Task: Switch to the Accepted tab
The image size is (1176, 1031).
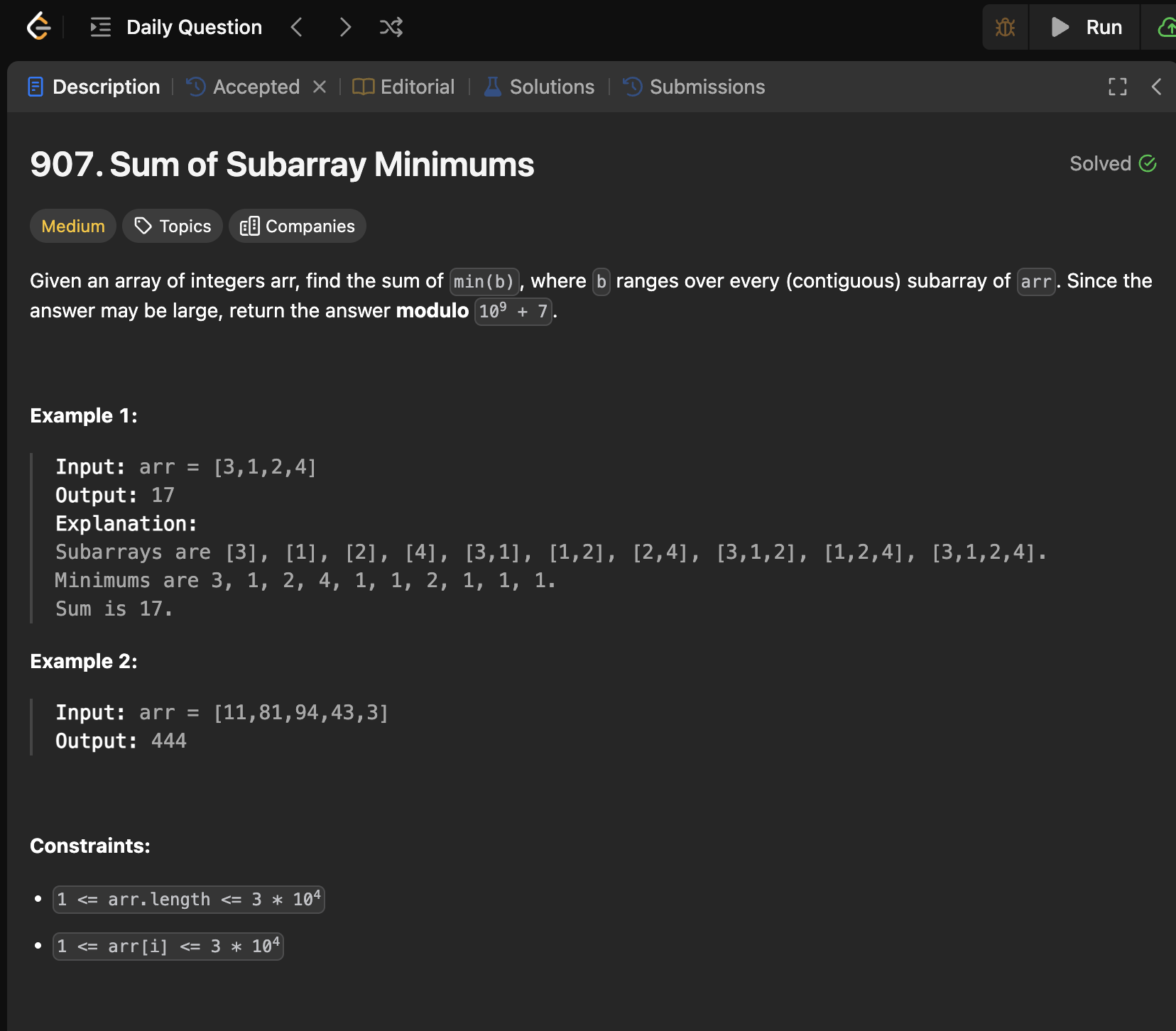Action: click(244, 87)
